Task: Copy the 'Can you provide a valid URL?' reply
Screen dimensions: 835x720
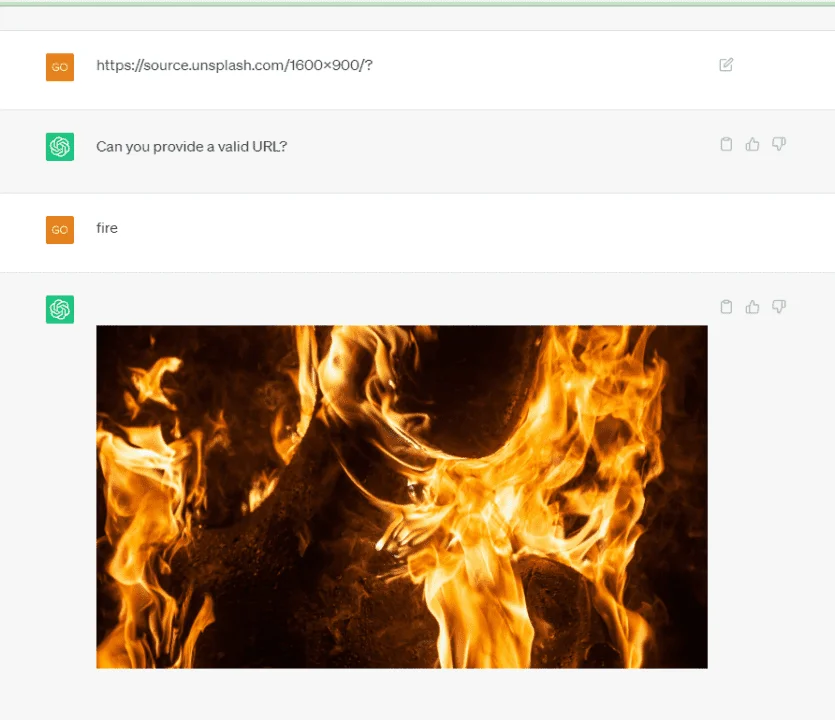Action: point(726,144)
